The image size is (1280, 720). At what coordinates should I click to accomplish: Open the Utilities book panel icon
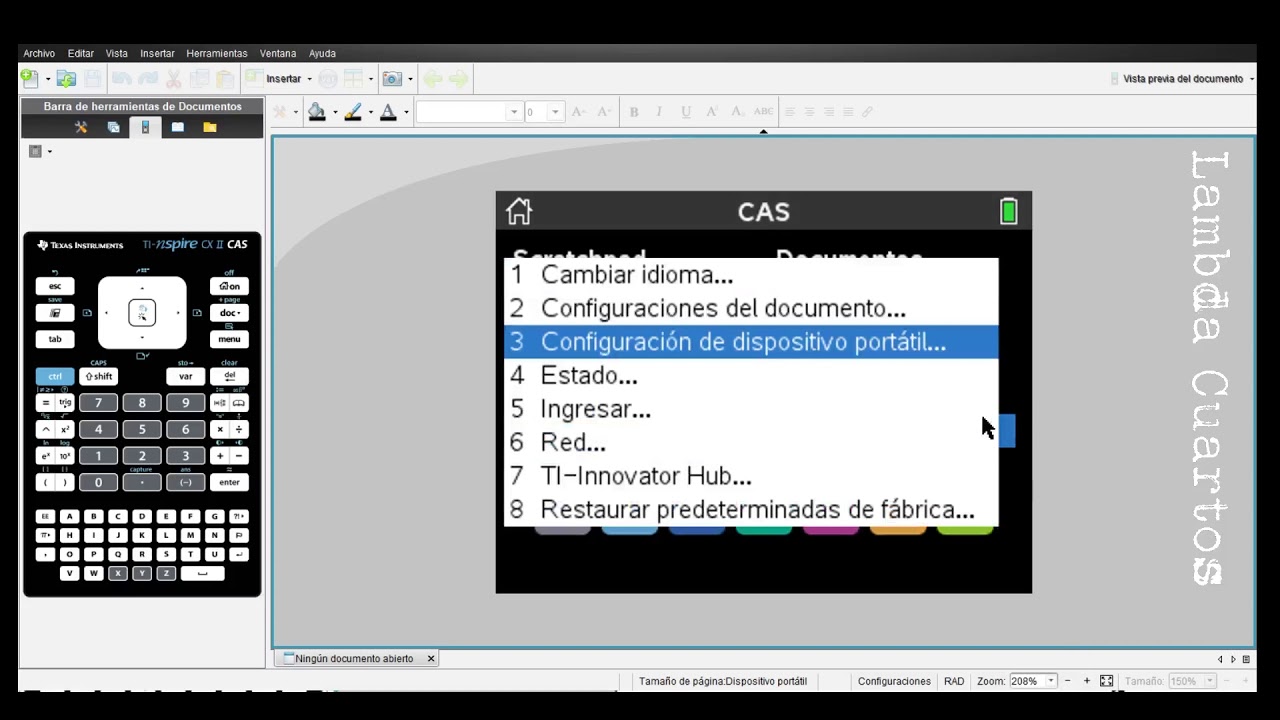pyautogui.click(x=177, y=127)
